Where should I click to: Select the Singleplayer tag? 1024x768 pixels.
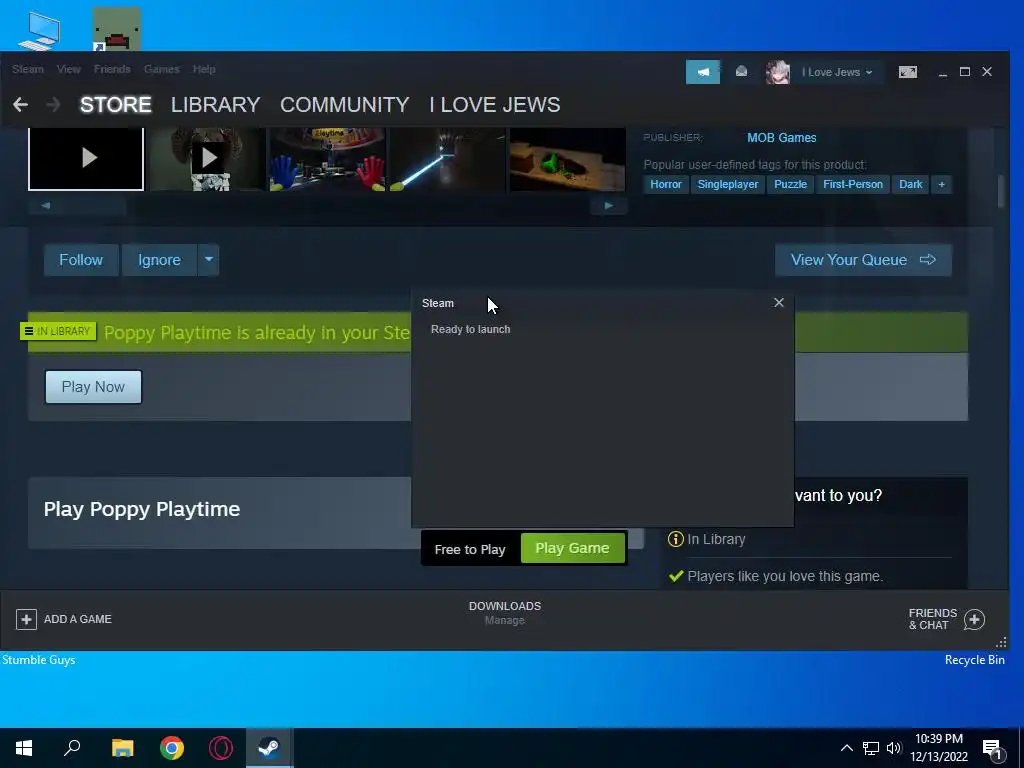728,184
